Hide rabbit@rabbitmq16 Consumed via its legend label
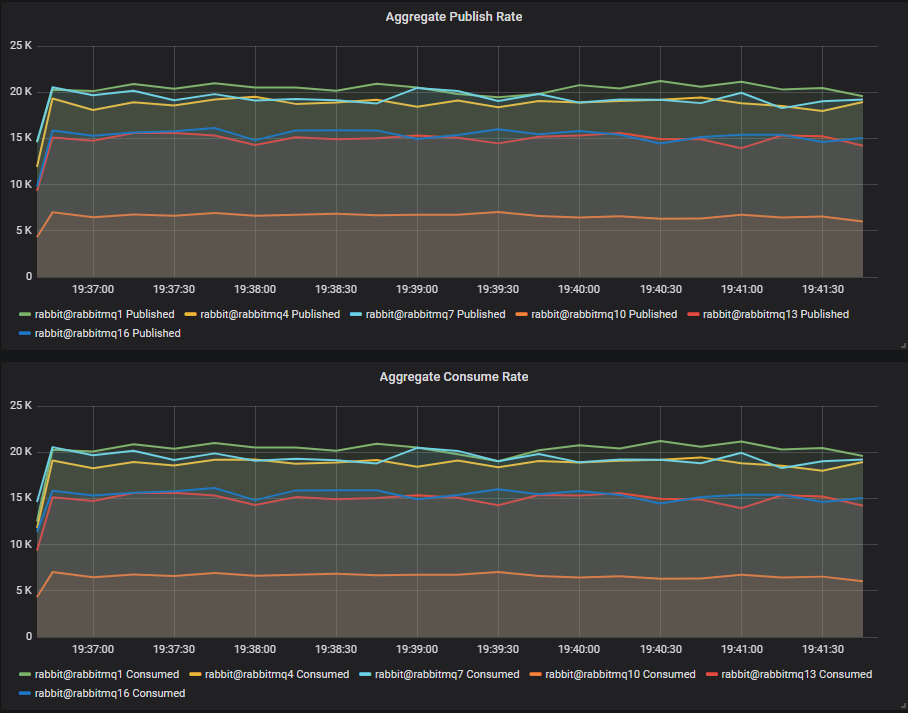 coord(110,693)
